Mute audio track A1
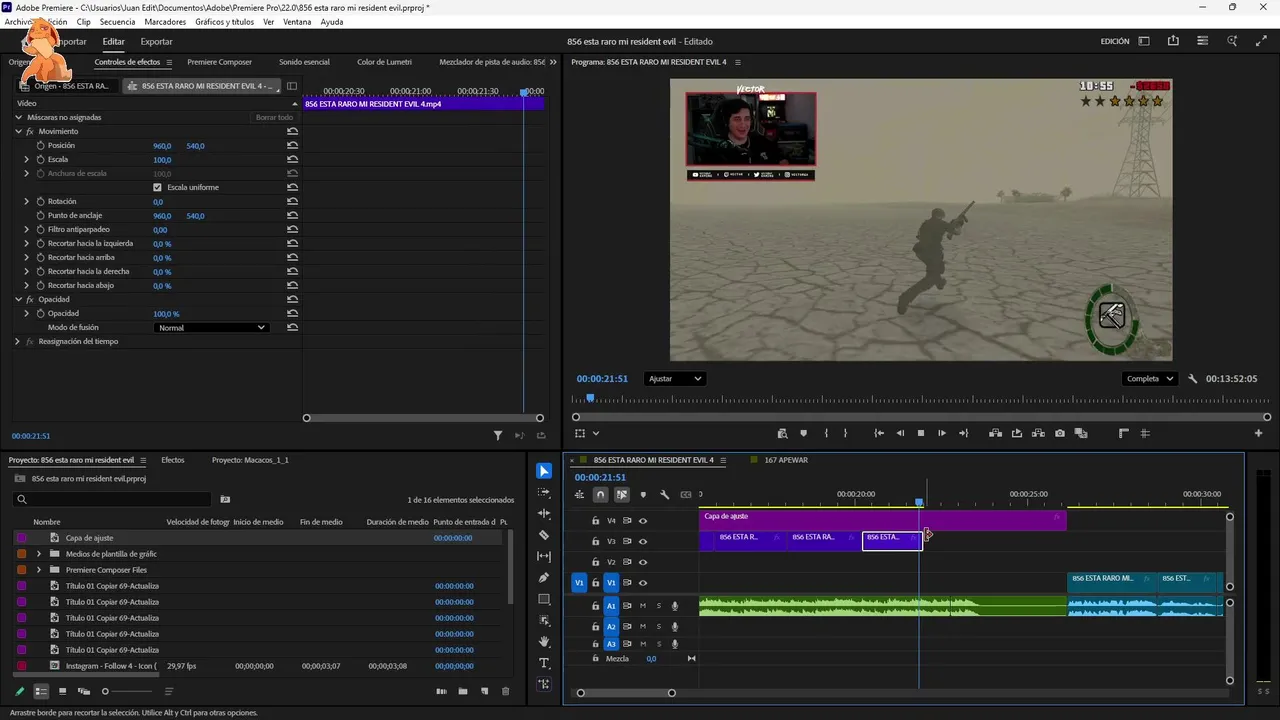The height and width of the screenshot is (720, 1280). coord(643,606)
